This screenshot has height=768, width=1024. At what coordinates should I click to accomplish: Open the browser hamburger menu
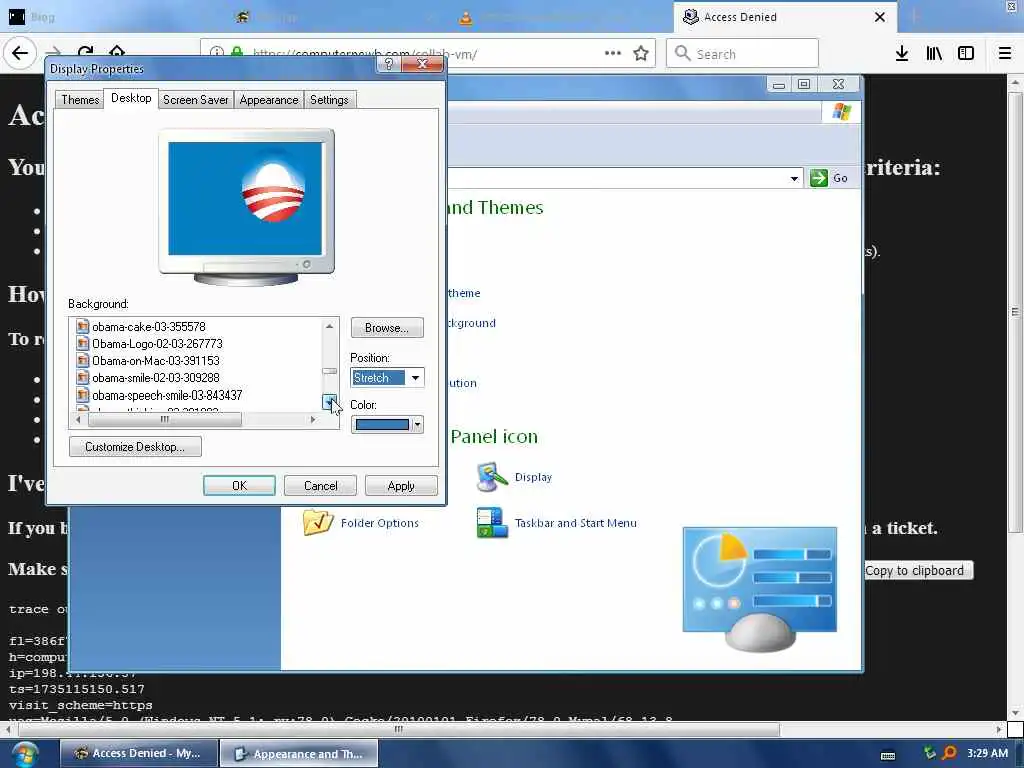1004,54
